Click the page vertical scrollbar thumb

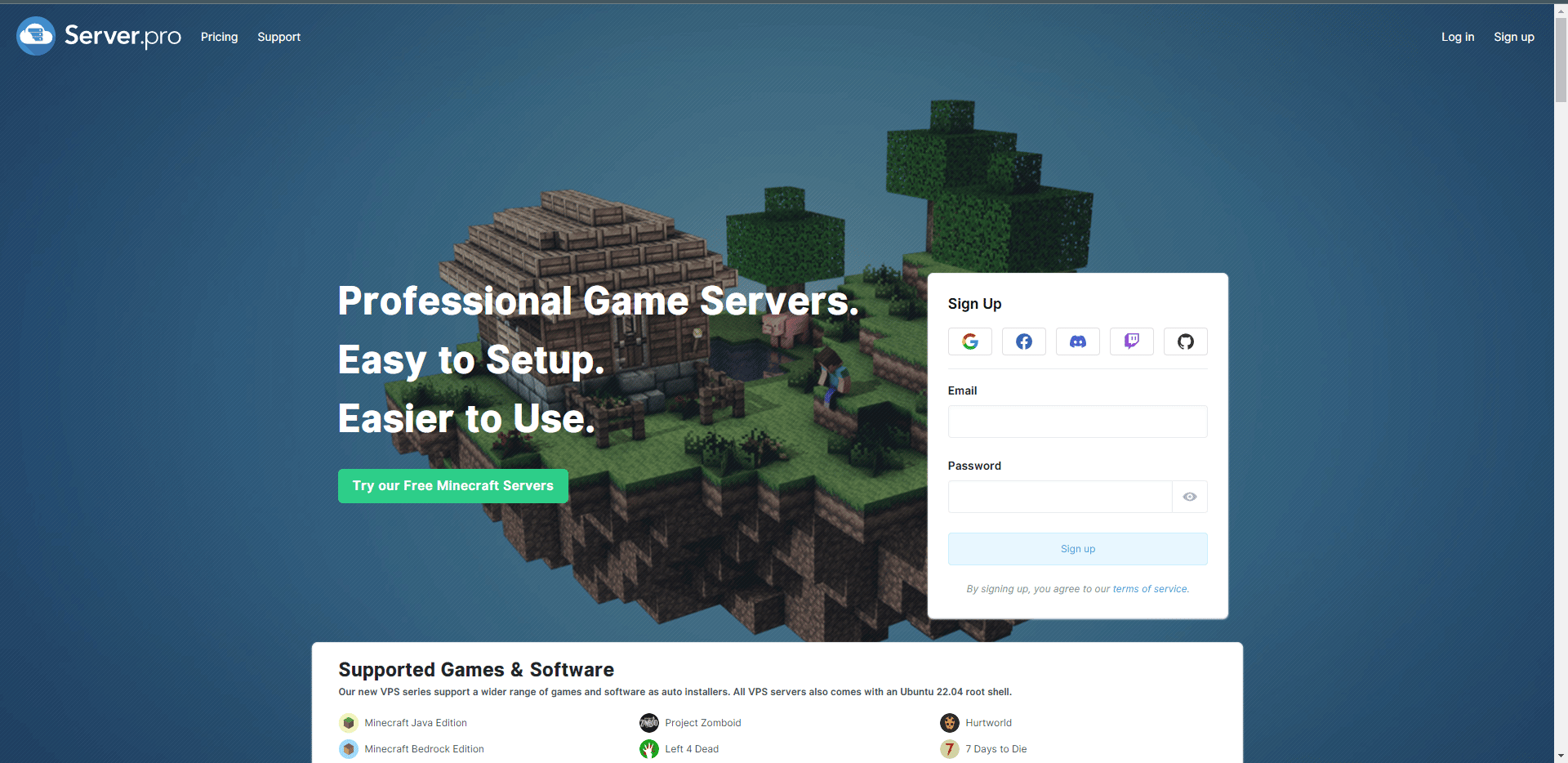(x=1561, y=61)
